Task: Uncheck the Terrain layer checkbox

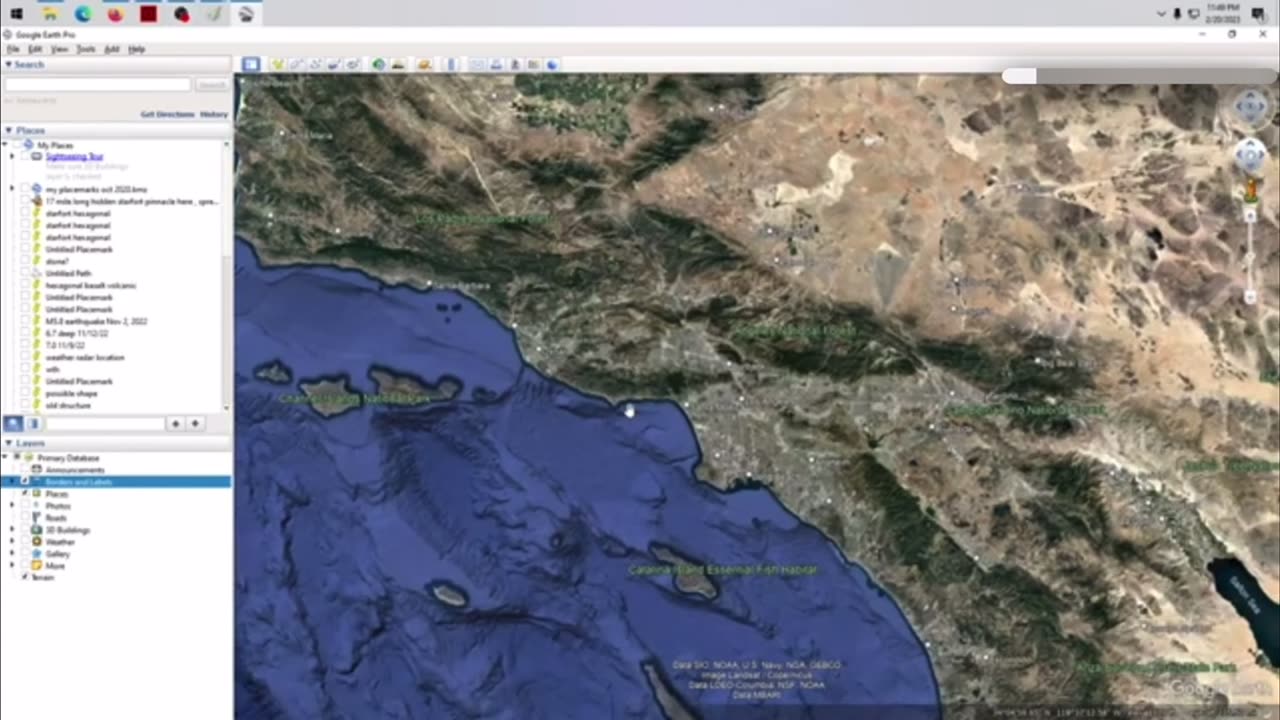Action: 26,578
